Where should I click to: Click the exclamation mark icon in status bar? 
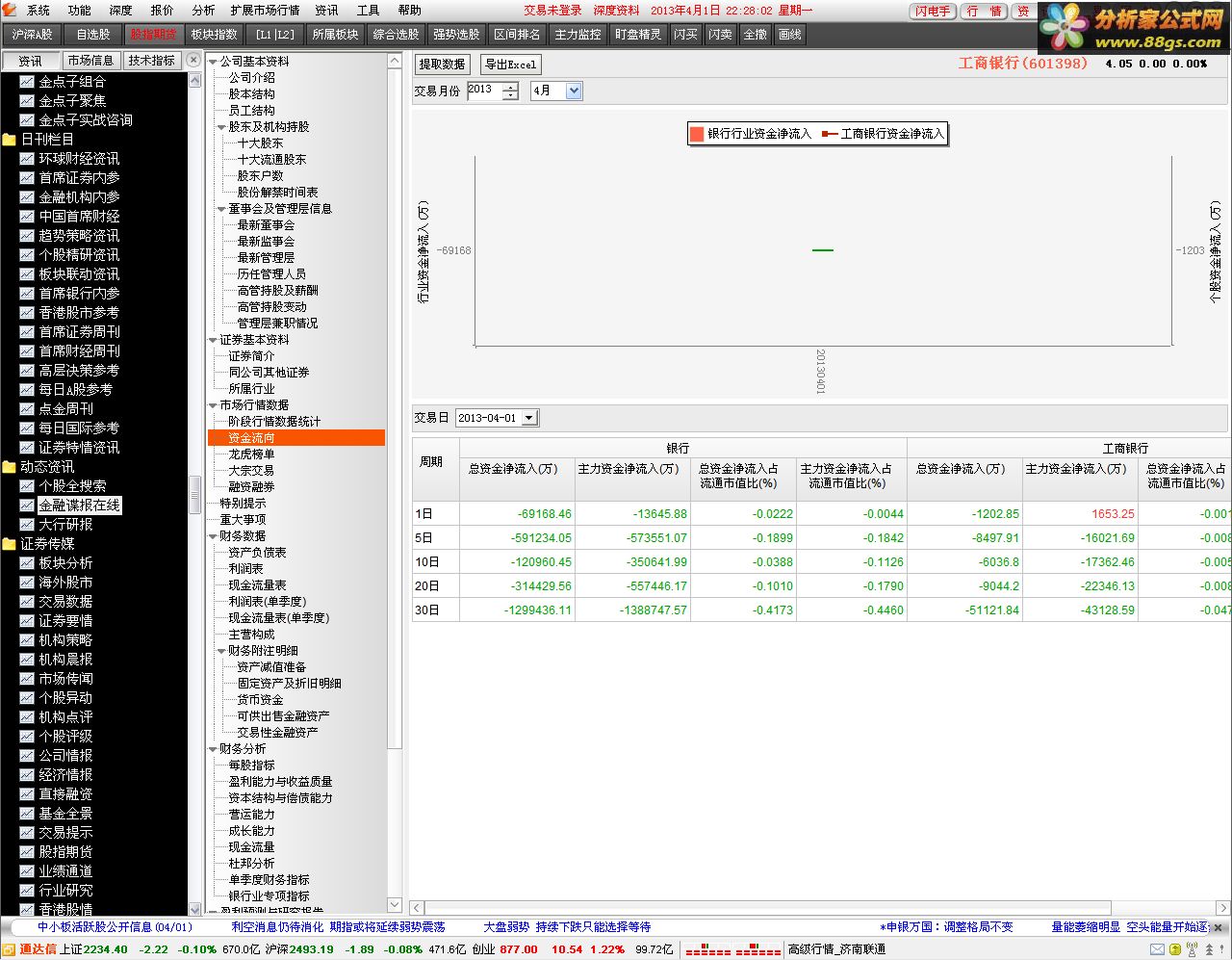click(1223, 949)
